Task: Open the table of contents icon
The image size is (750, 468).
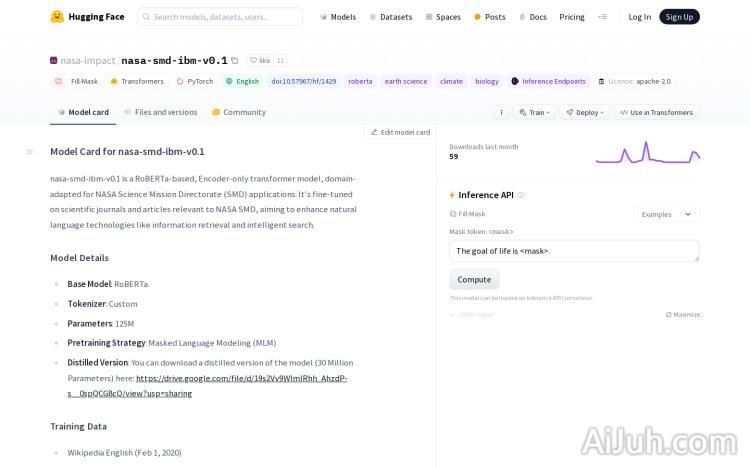Action: click(29, 152)
